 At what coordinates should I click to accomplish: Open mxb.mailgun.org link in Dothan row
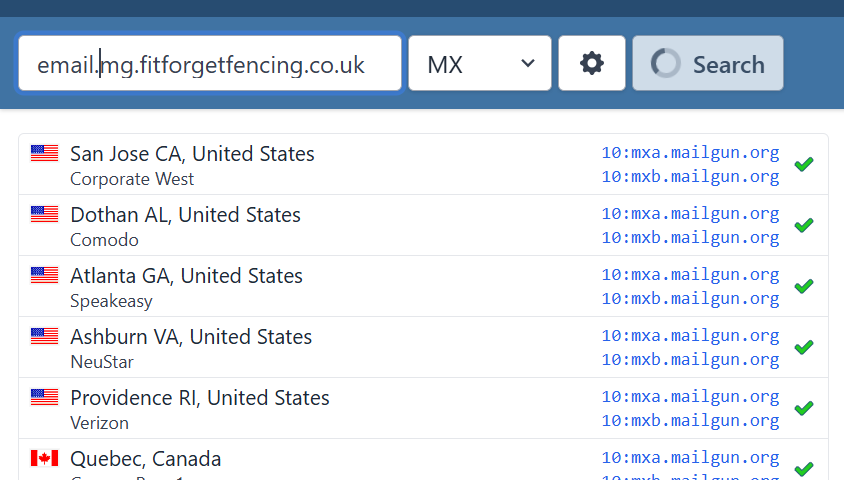pyautogui.click(x=690, y=238)
